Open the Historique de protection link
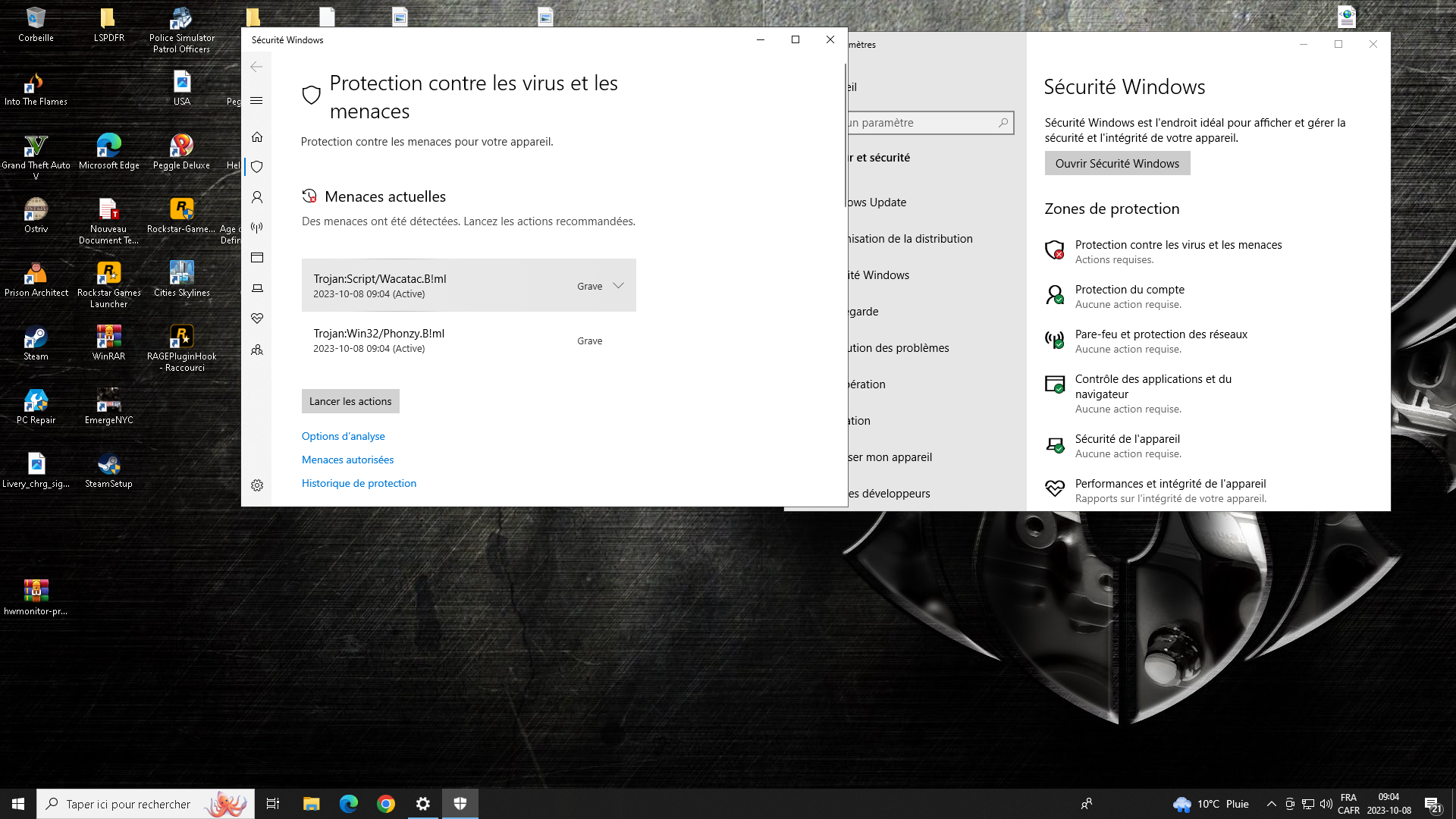This screenshot has width=1456, height=819. click(x=359, y=483)
